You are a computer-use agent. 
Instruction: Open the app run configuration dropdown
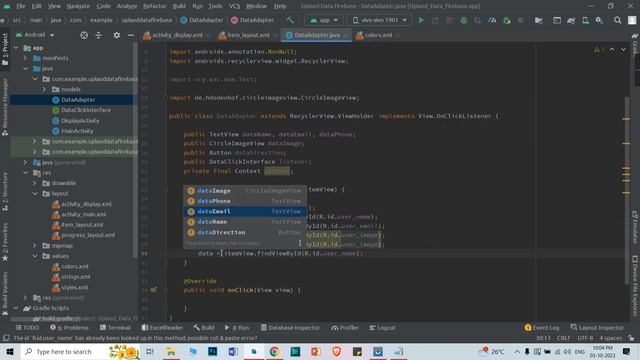(324, 20)
